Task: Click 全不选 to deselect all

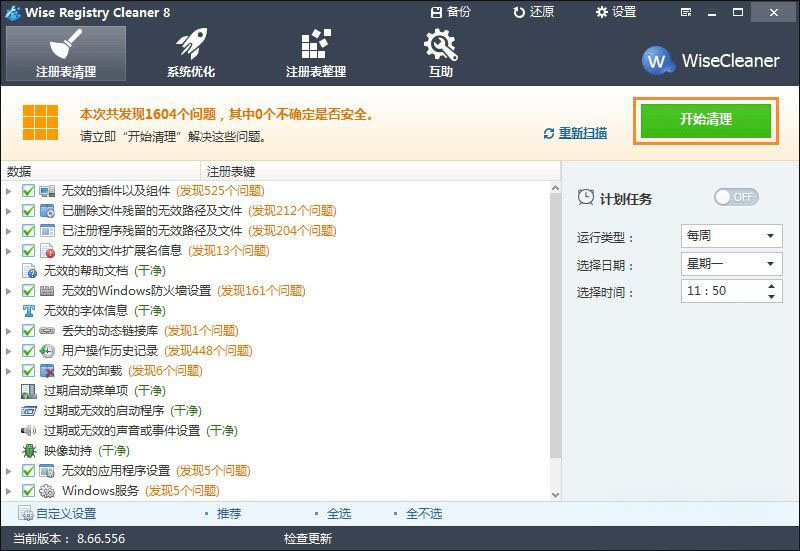Action: click(424, 513)
